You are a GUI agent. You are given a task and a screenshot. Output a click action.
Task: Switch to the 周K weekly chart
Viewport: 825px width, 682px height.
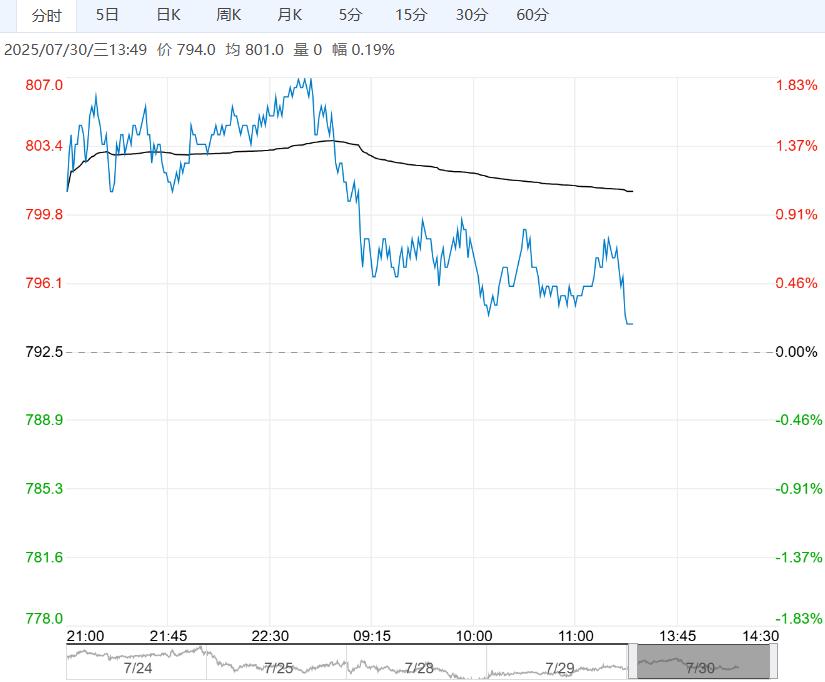point(229,15)
